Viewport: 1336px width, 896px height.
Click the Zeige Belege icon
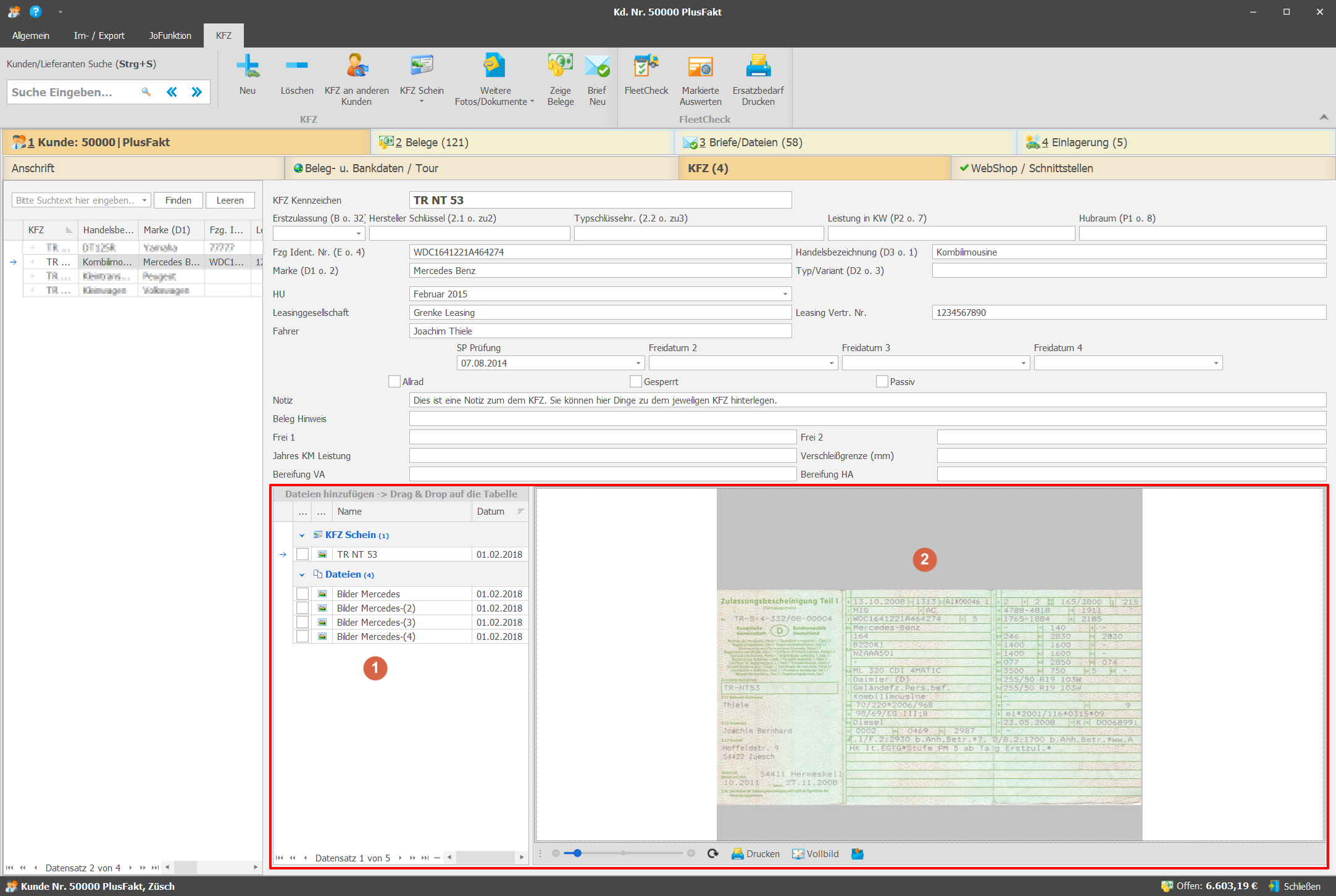[x=561, y=65]
